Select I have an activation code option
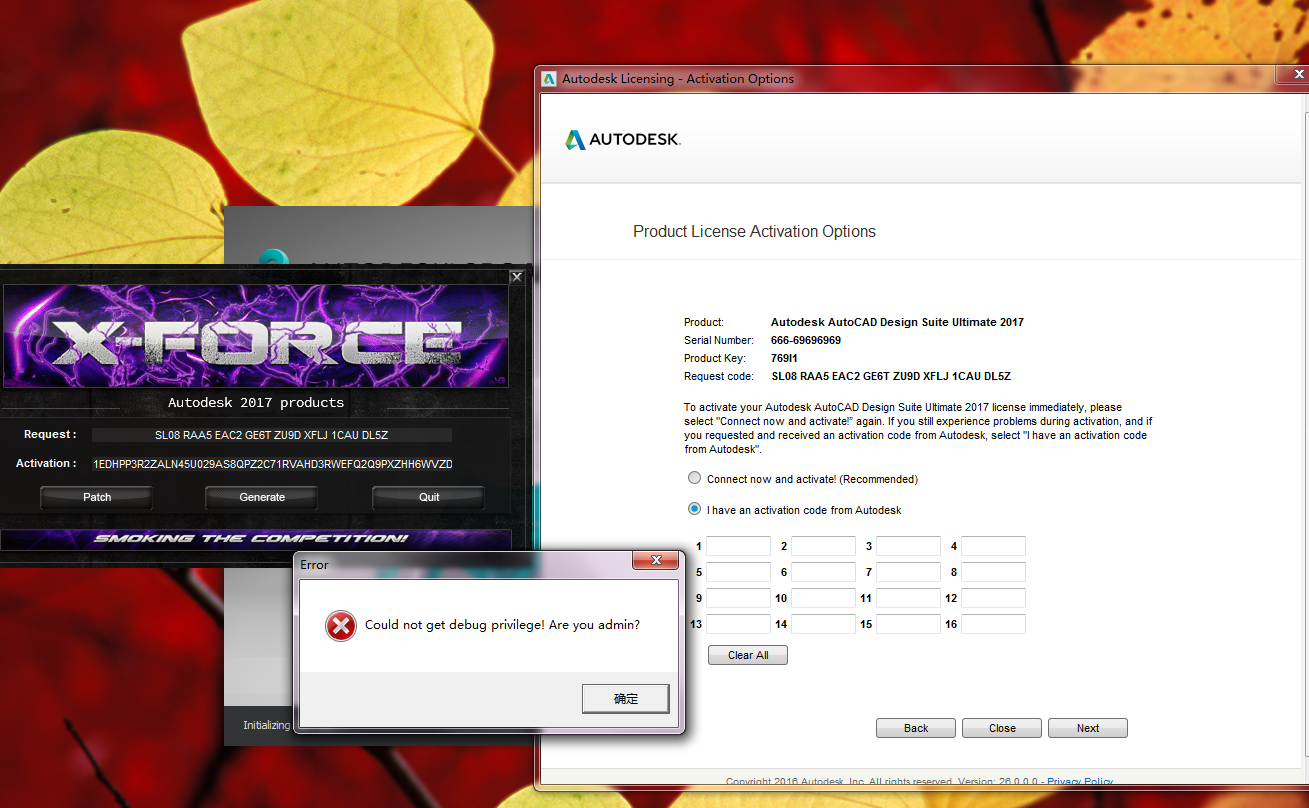Viewport: 1309px width, 808px height. tap(695, 509)
